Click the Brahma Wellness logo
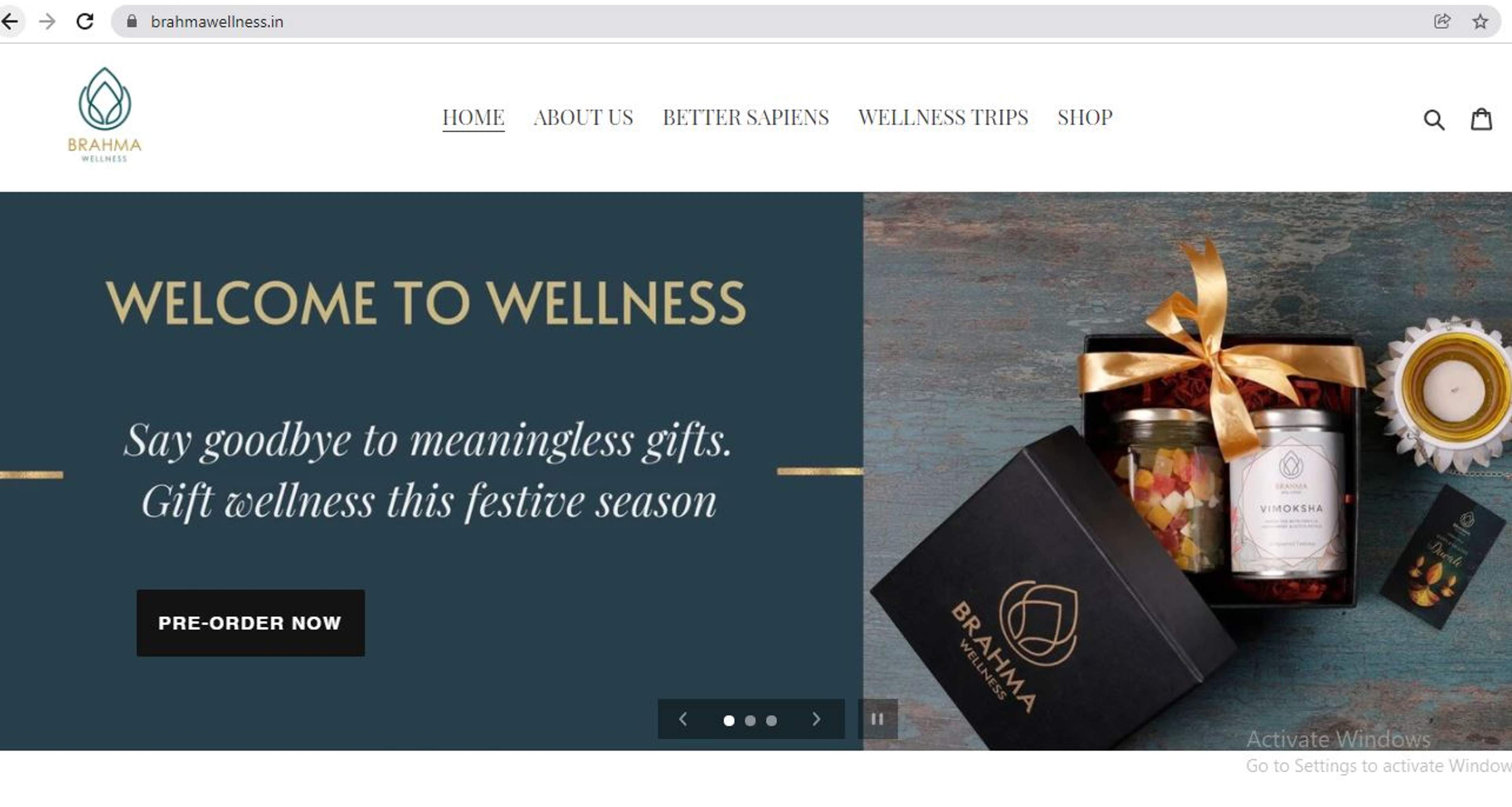The image size is (1512, 807). (x=104, y=115)
